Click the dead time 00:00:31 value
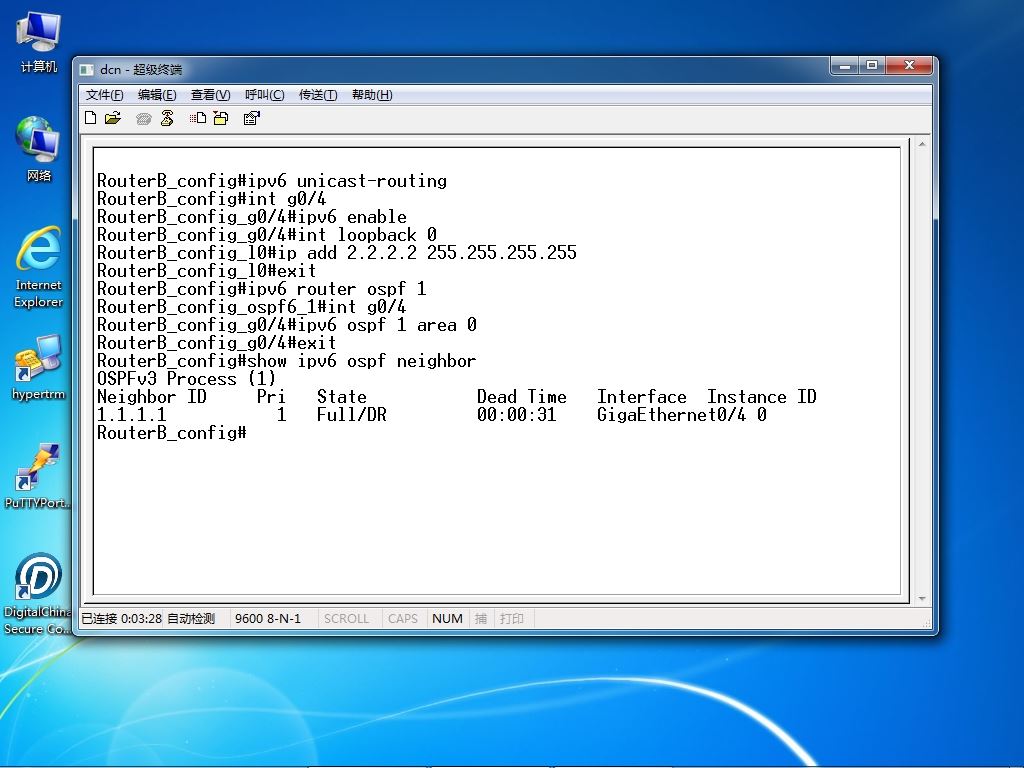Viewport: 1024px width, 768px height. point(517,415)
